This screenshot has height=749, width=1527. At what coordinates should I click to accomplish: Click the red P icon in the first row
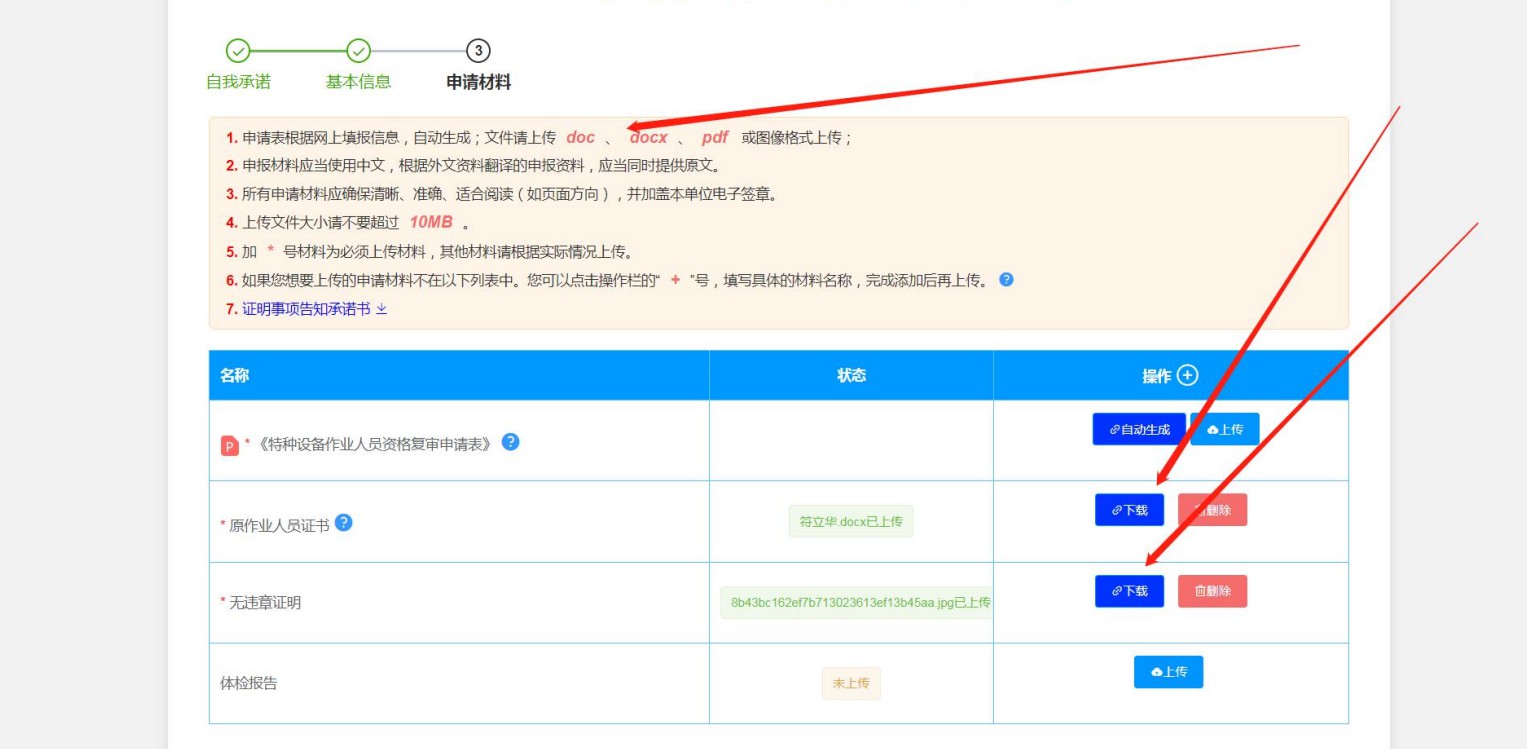point(230,446)
